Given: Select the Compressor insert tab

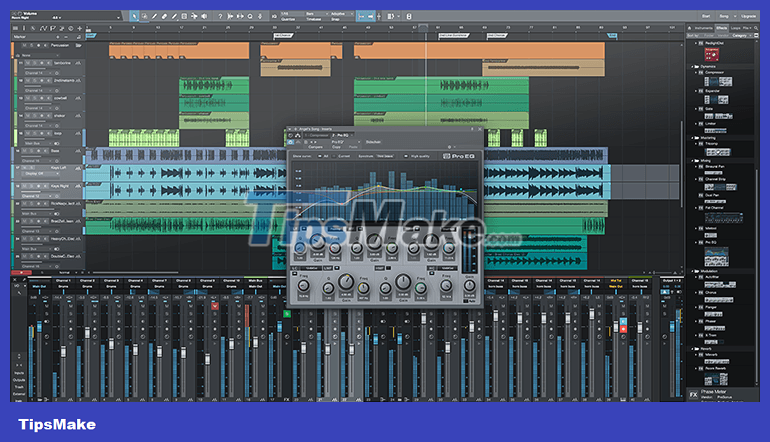Looking at the screenshot, I should (x=318, y=136).
